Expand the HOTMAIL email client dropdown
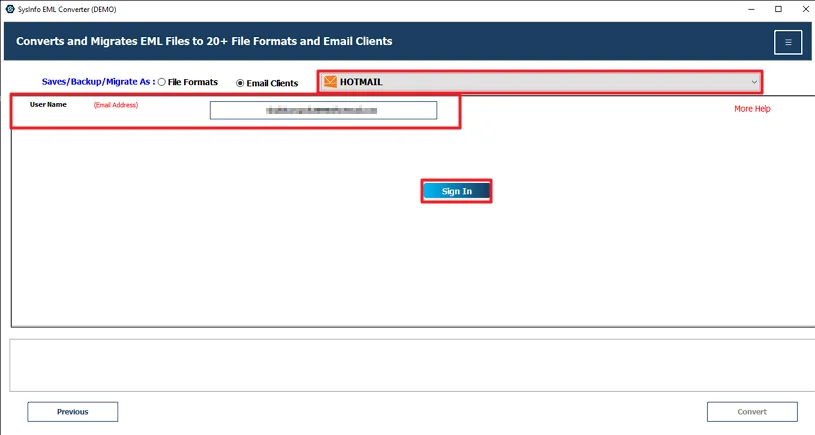The height and width of the screenshot is (435, 815). 540,82
